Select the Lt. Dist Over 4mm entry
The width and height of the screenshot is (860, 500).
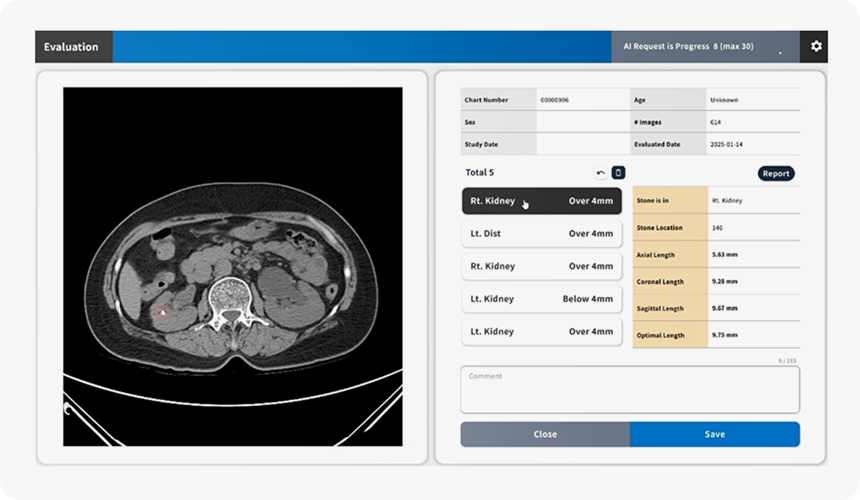click(x=541, y=234)
